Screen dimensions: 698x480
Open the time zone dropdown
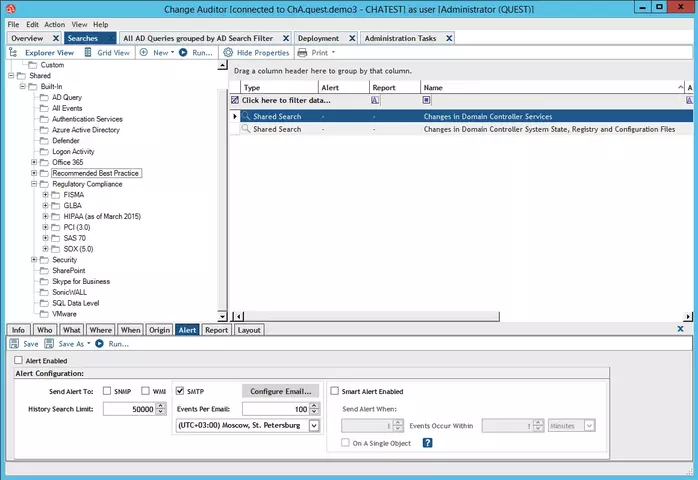[x=314, y=426]
